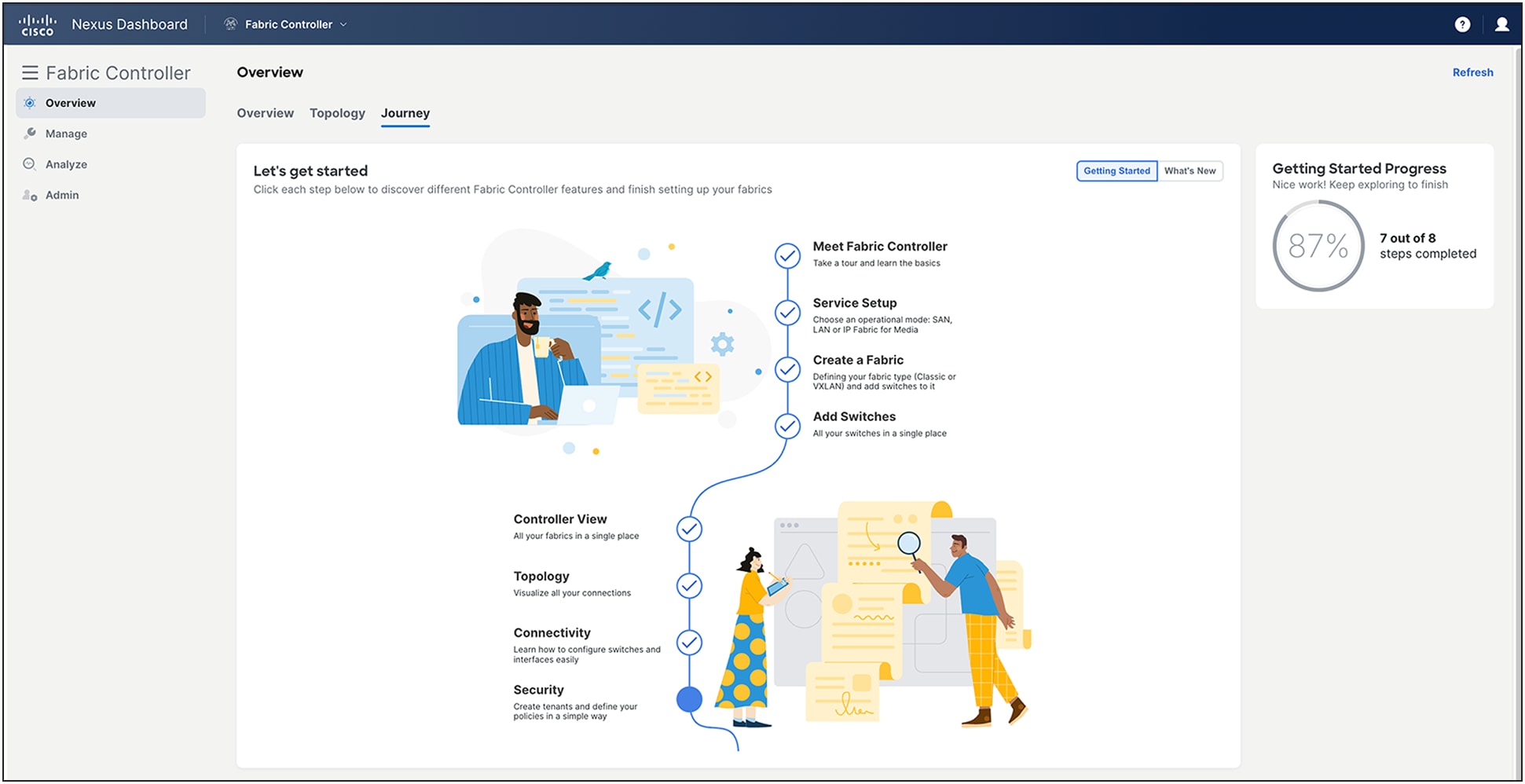Screen dimensions: 1525x784
Task: Click the Manage wrench icon
Action: (x=30, y=134)
